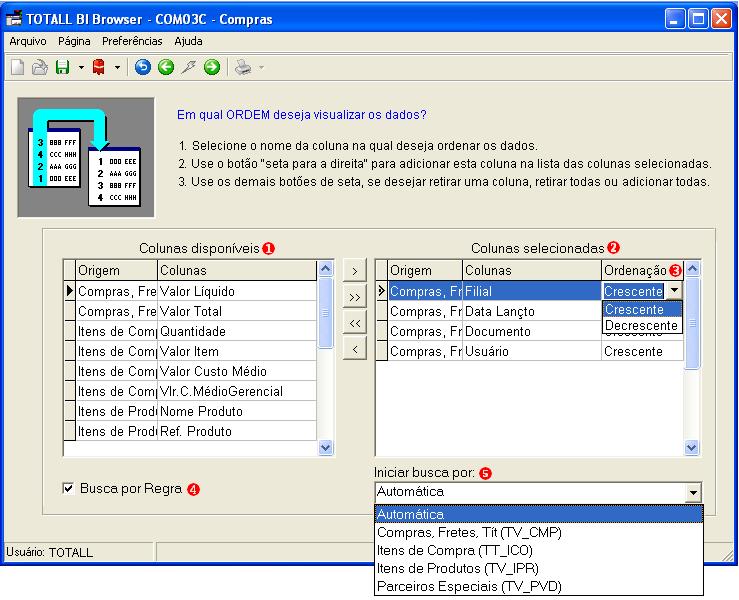Close the TOTALL BI Browser window
The width and height of the screenshot is (739, 600).
click(721, 19)
